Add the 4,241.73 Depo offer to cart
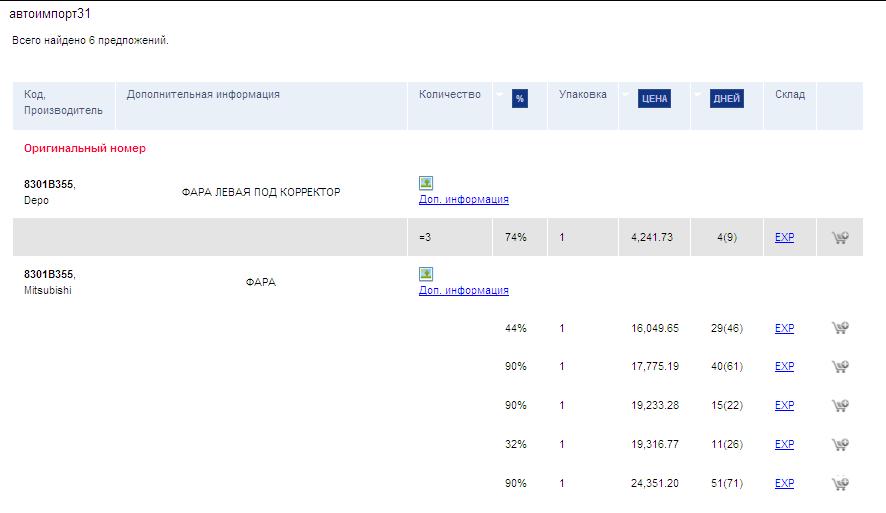Image resolution: width=886 pixels, height=513 pixels. coord(839,238)
